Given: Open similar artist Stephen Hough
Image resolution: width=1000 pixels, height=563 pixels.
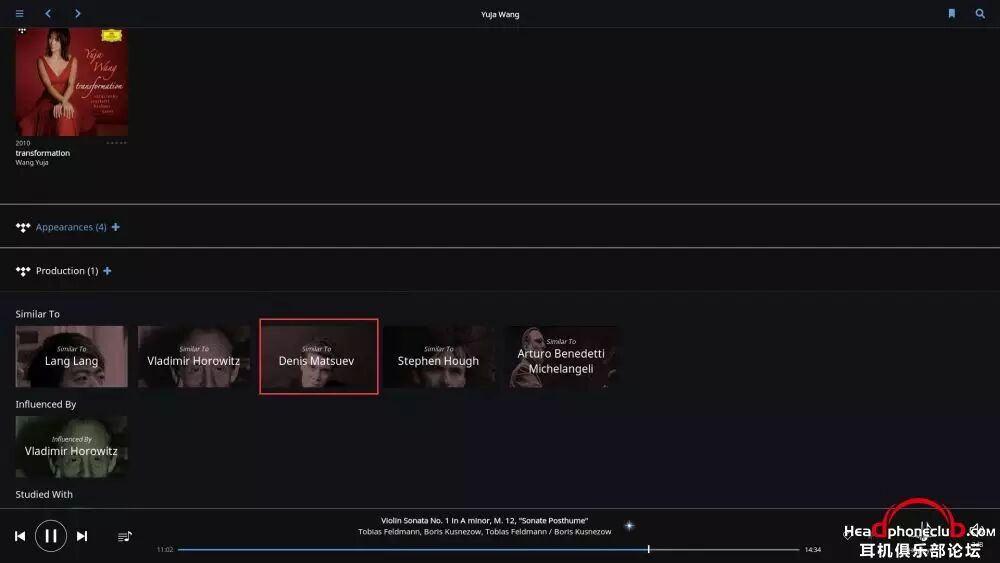Looking at the screenshot, I should (x=439, y=356).
